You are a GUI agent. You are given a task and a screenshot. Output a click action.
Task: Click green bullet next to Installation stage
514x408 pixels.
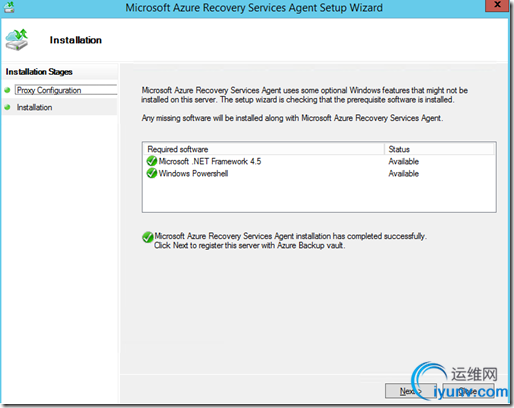click(x=7, y=107)
